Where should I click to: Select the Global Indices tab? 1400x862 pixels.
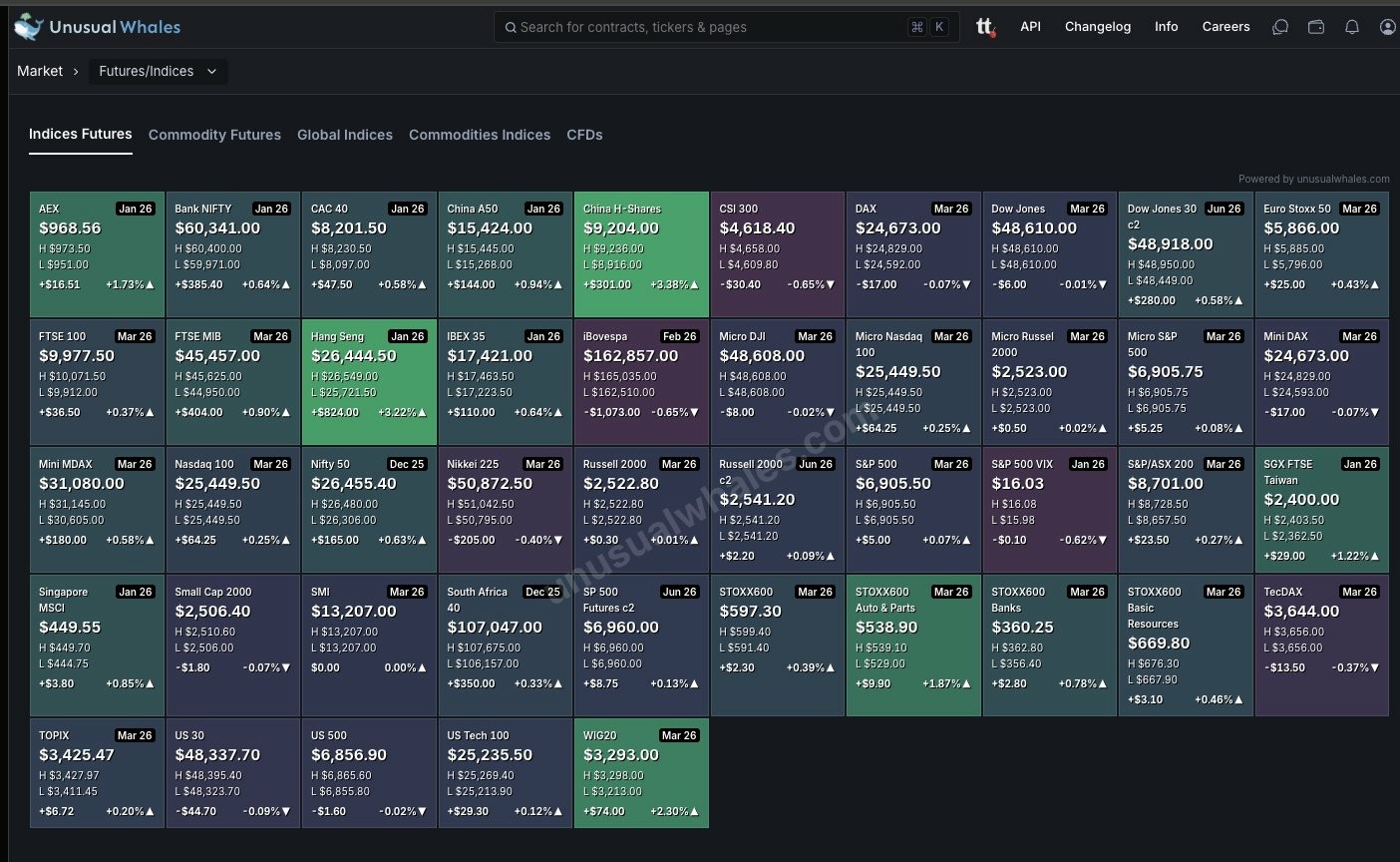tap(345, 135)
